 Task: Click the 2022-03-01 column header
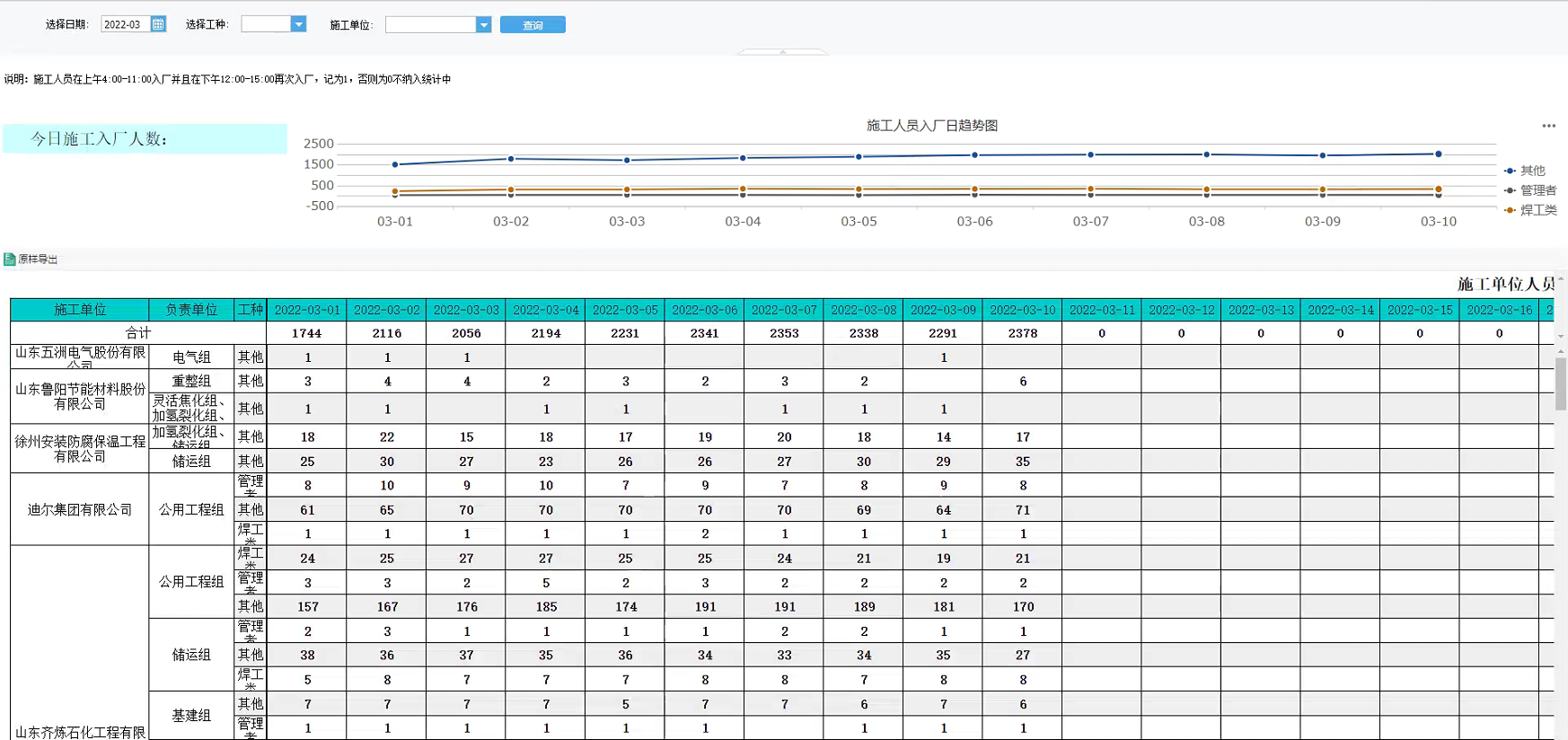[x=307, y=310]
